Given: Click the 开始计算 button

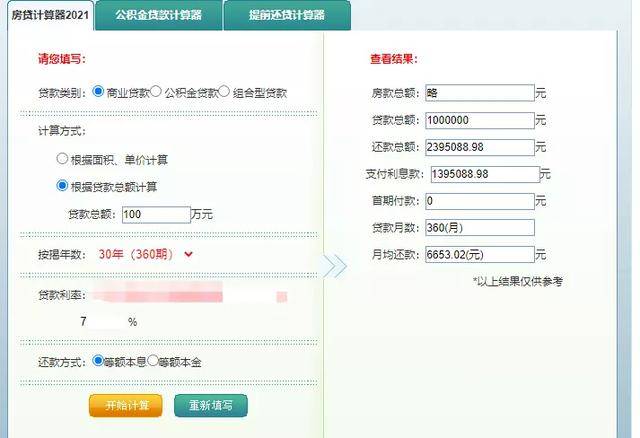Looking at the screenshot, I should tap(126, 405).
